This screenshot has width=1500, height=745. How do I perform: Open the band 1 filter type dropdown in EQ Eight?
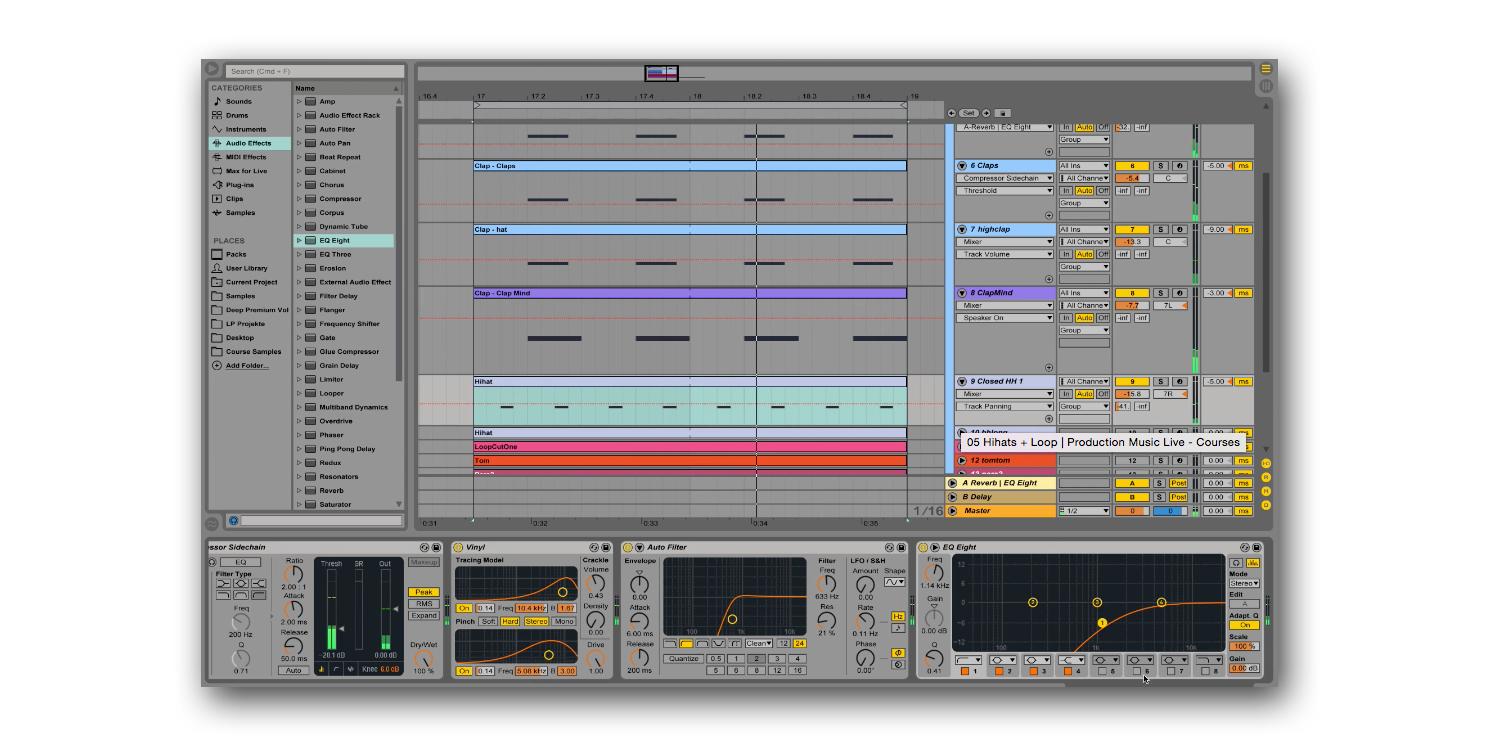pyautogui.click(x=969, y=660)
